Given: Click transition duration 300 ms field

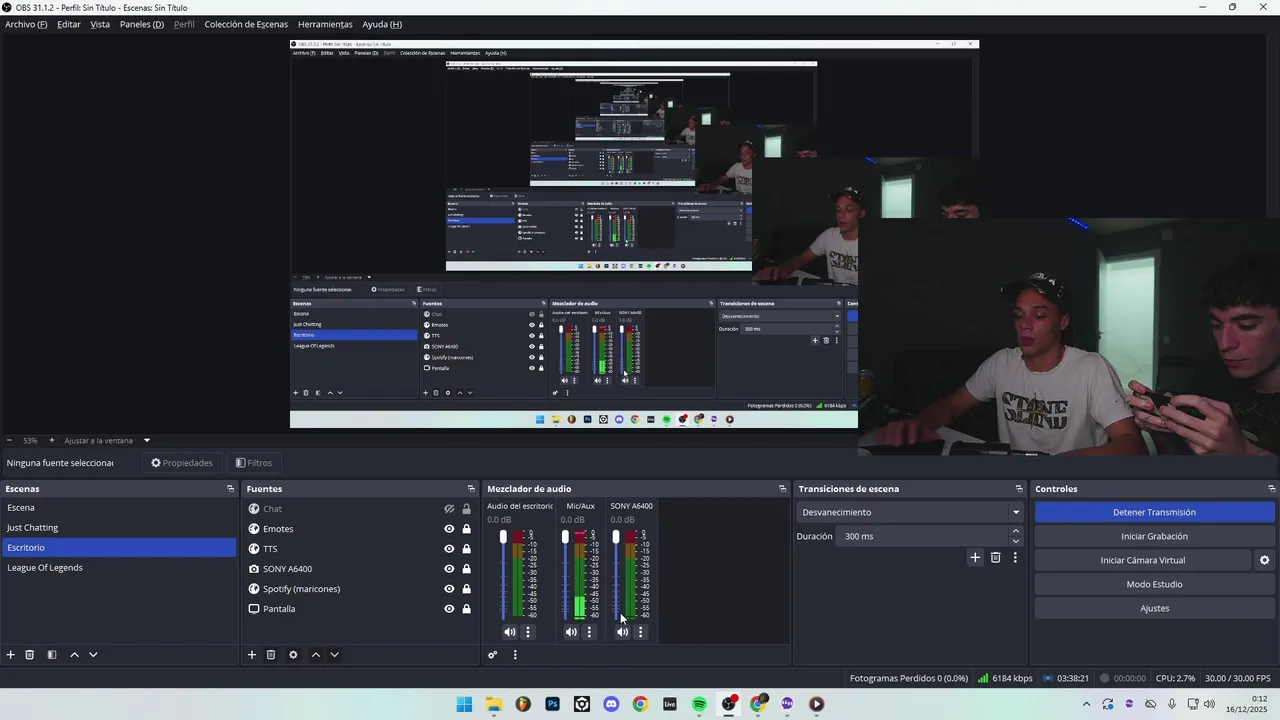Looking at the screenshot, I should (924, 536).
